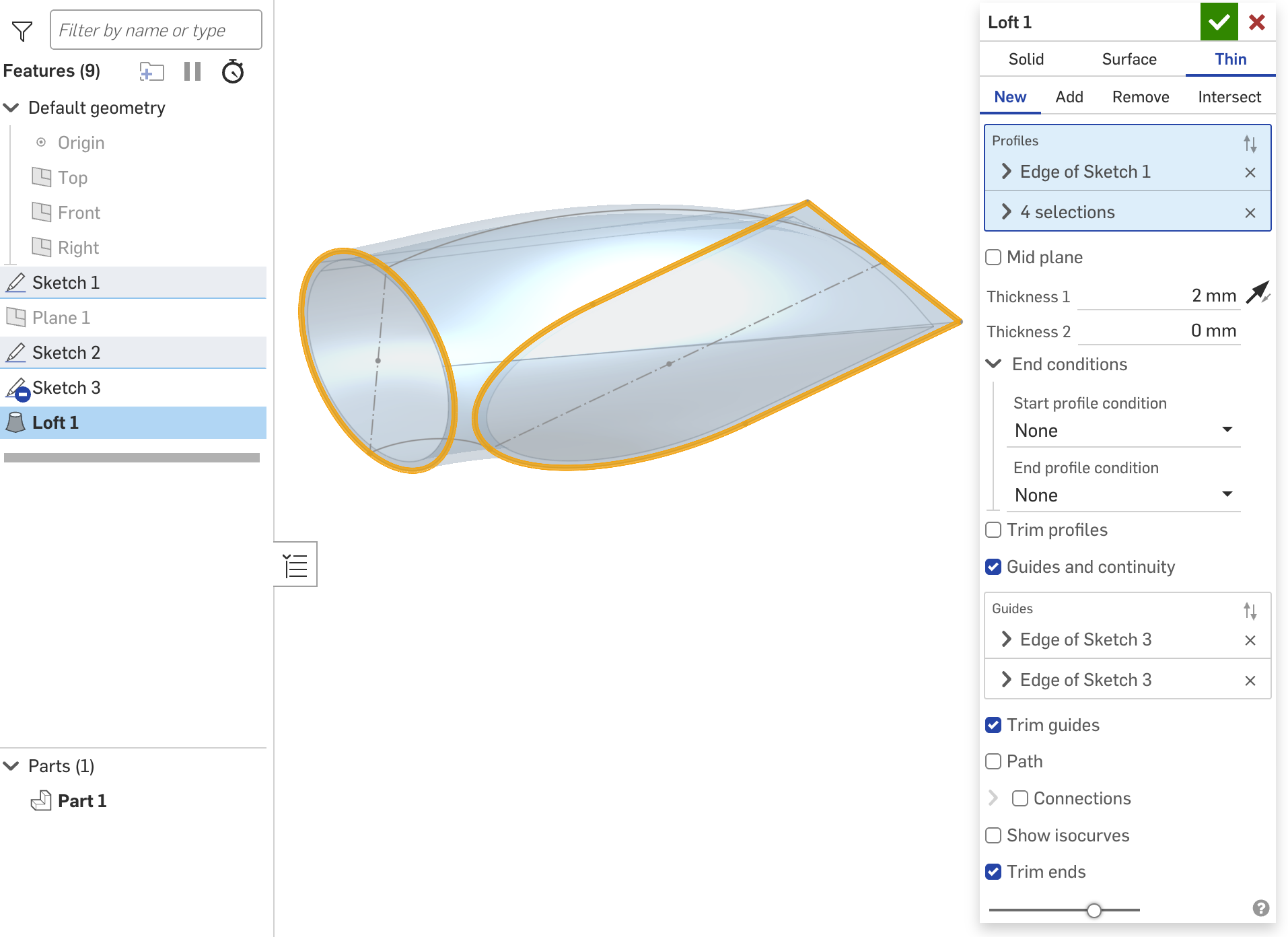Screen dimensions: 1288x937
Task: Select the Thin tab
Action: click(1230, 59)
